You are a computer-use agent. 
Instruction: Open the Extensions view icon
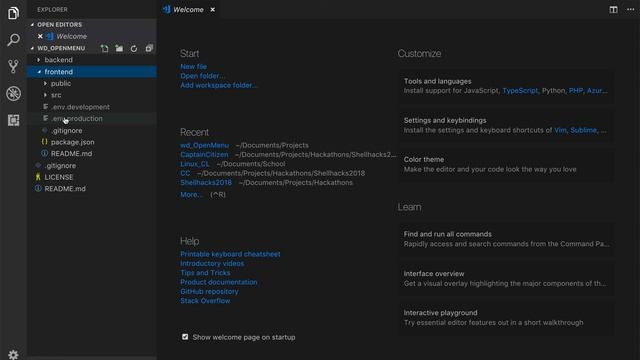(13, 120)
